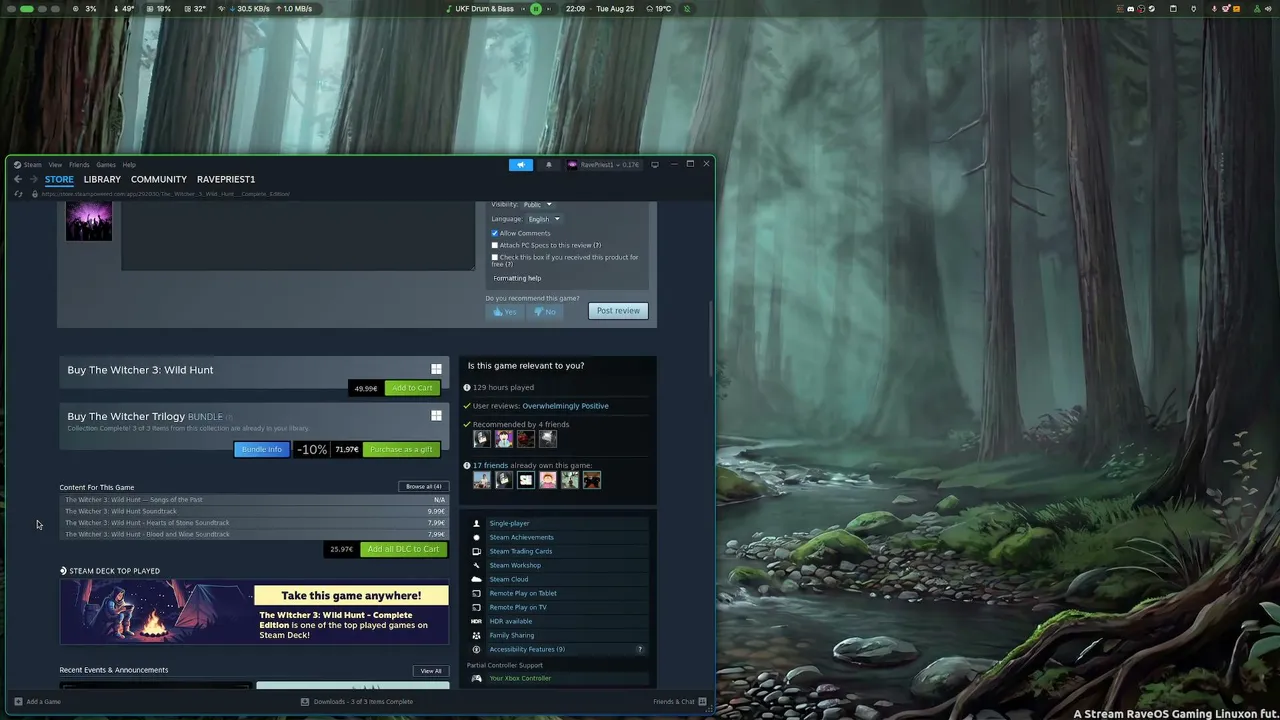This screenshot has width=1280, height=720.
Task: Click Add all DLC to Cart
Action: point(403,549)
